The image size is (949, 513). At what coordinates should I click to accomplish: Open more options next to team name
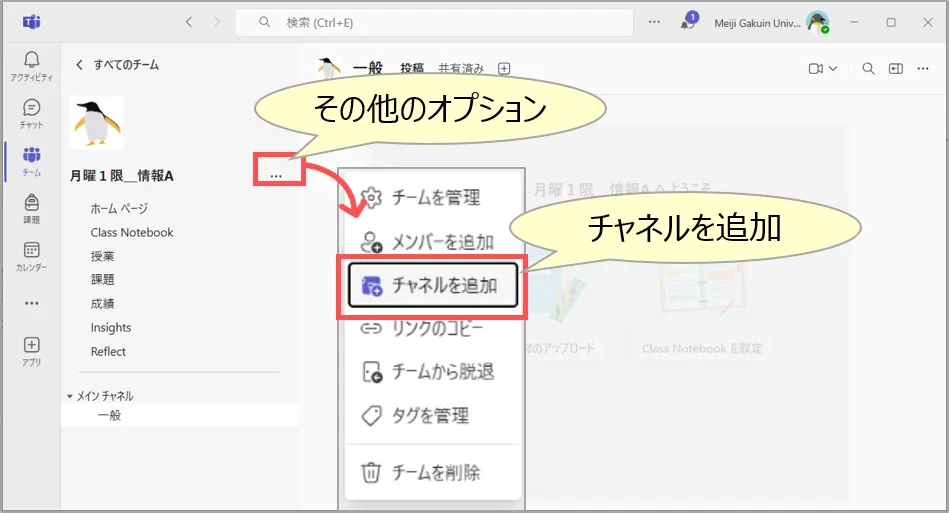coord(276,176)
